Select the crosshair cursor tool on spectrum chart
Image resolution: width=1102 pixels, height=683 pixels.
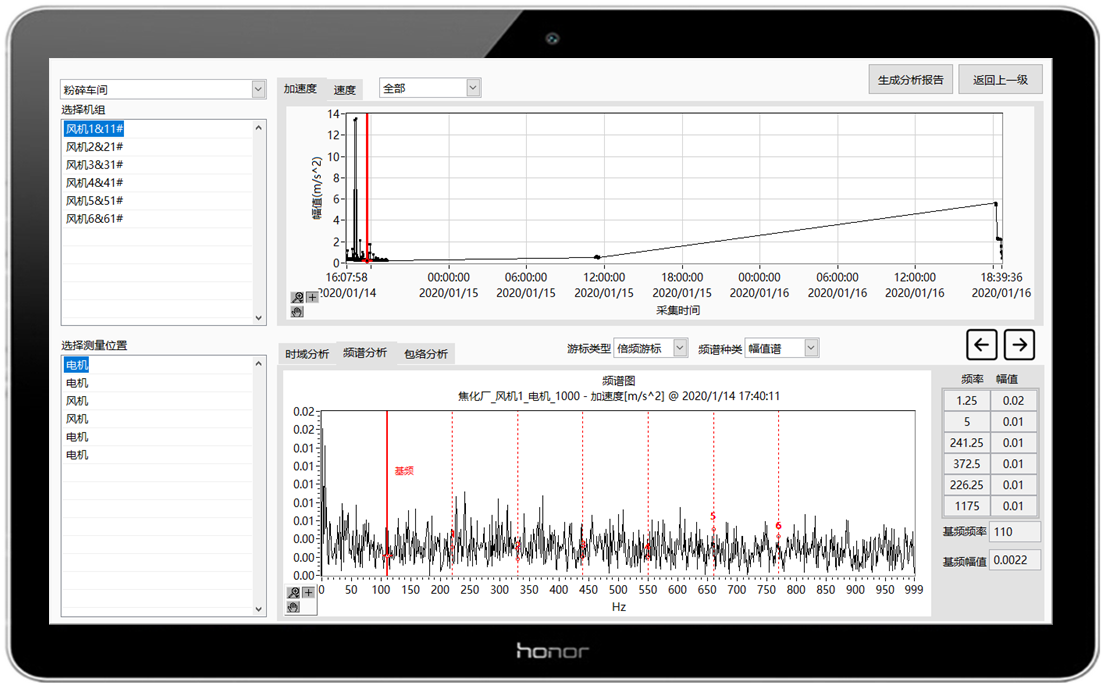(x=308, y=593)
